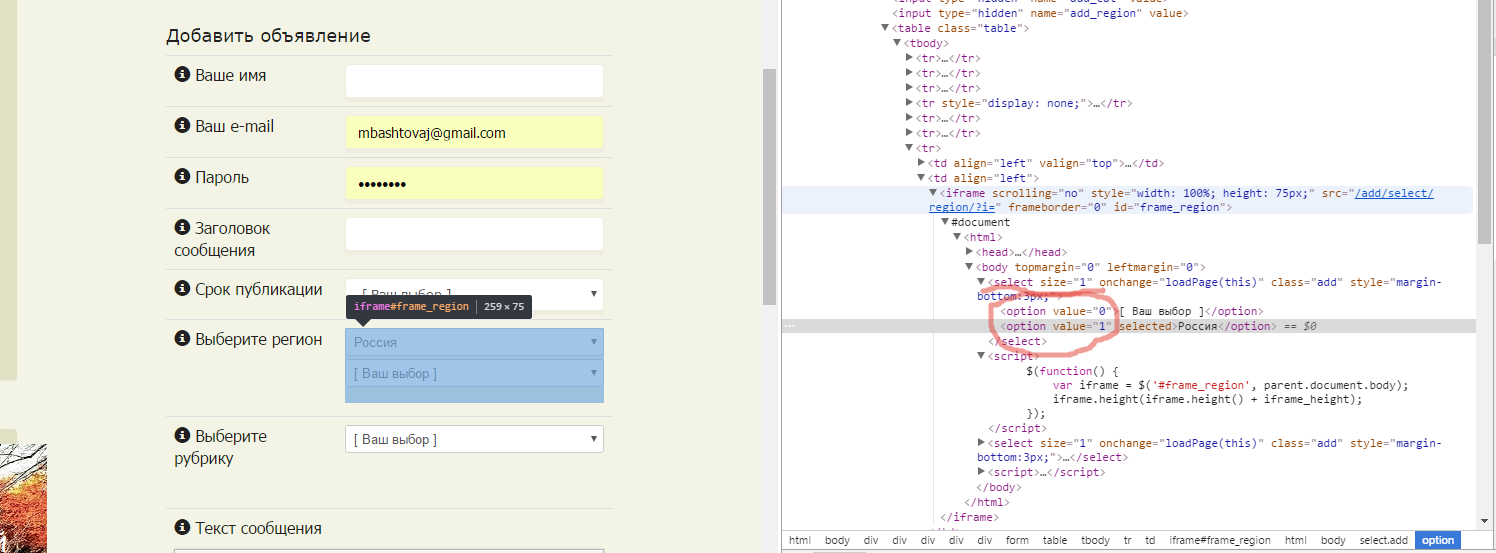Collapse the iframe frame_region node
Image resolution: width=1496 pixels, height=553 pixels.
click(x=934, y=193)
